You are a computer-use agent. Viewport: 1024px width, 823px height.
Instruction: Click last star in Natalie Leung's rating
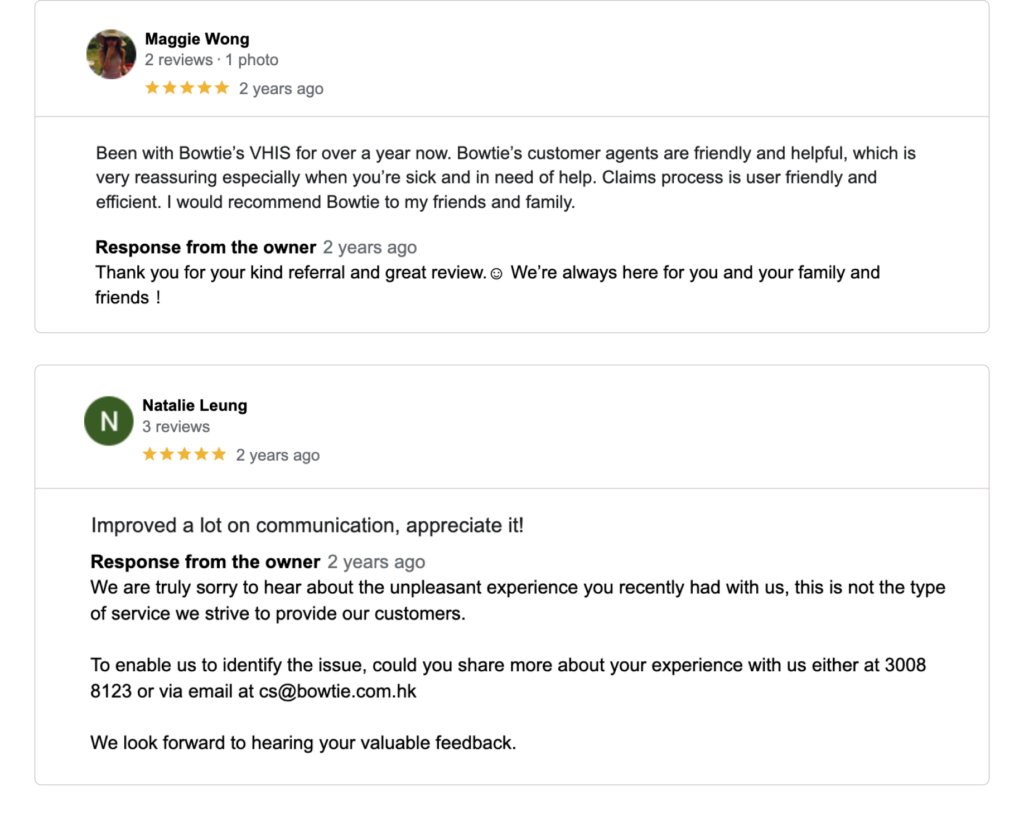219,454
